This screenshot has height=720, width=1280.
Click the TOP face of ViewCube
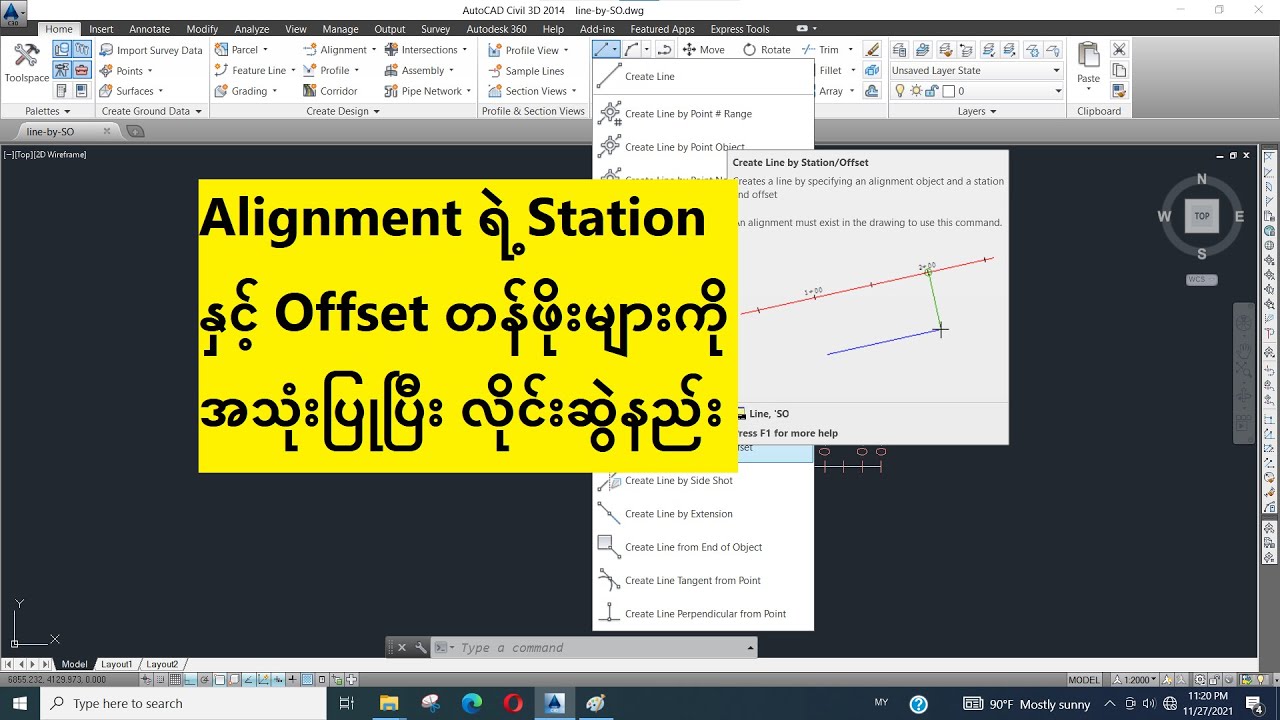[x=1202, y=216]
